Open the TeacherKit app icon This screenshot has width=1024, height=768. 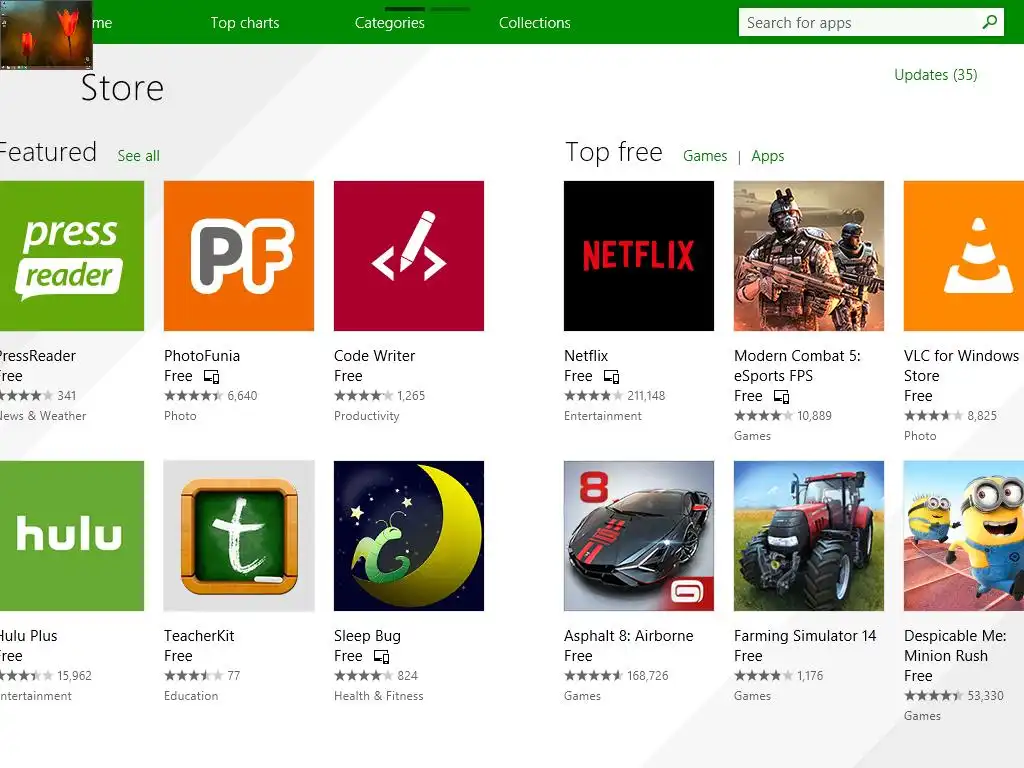pos(239,536)
